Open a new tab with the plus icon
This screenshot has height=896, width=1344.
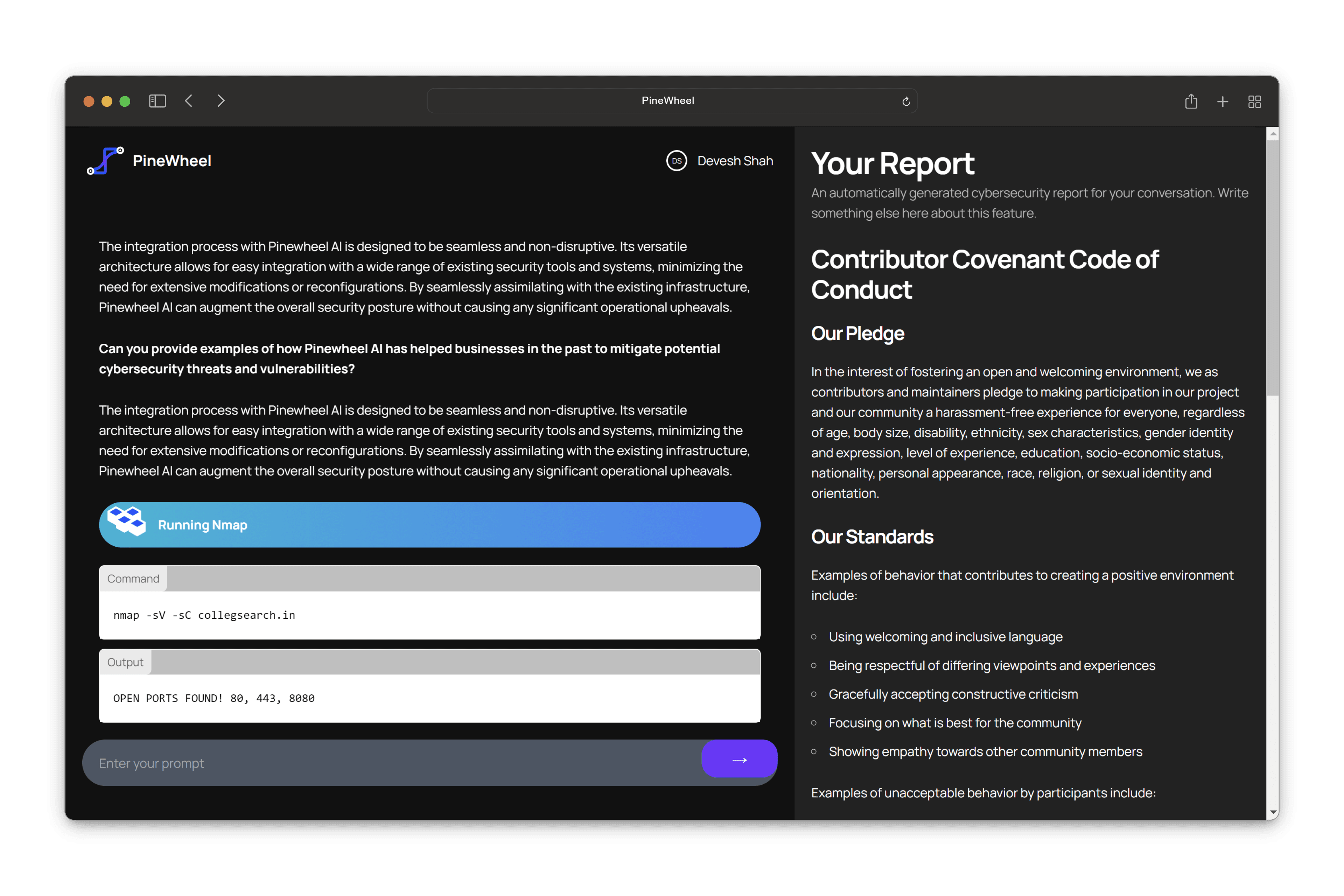pyautogui.click(x=1222, y=102)
